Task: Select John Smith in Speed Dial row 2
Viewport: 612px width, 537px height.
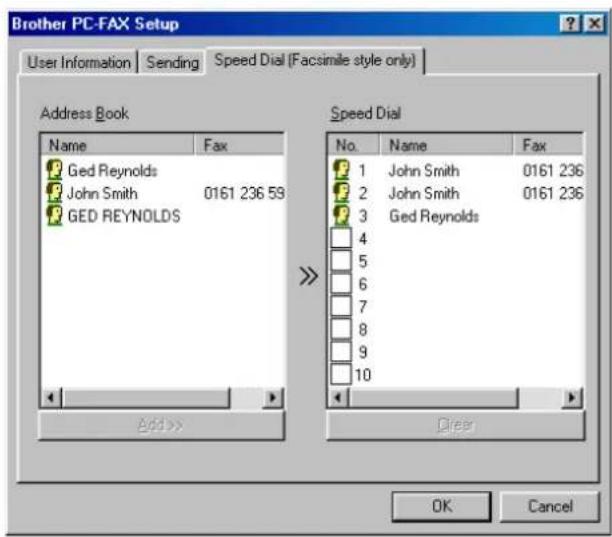Action: [x=424, y=193]
